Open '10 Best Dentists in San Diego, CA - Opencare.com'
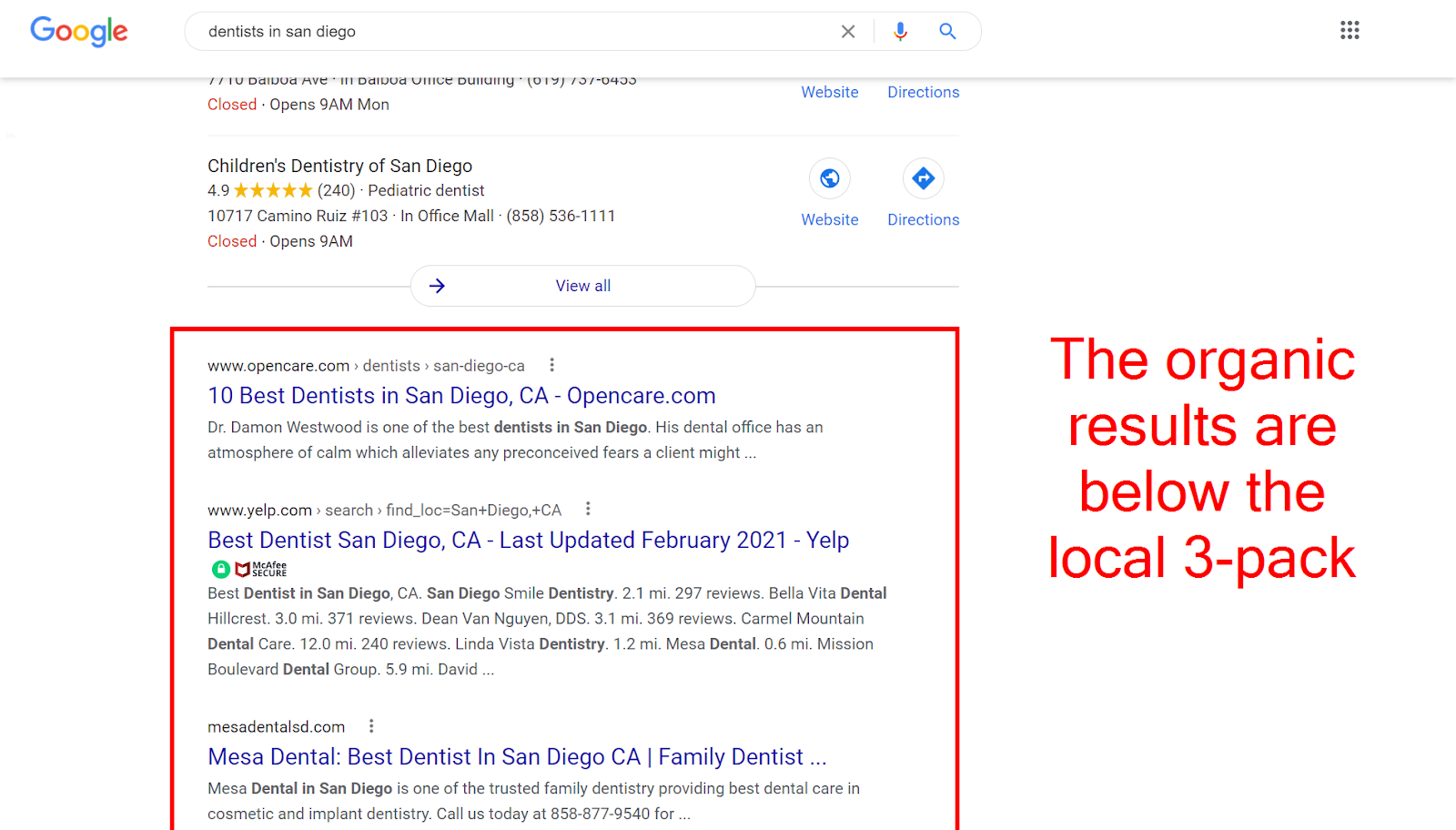The width and height of the screenshot is (1456, 830). (x=461, y=396)
